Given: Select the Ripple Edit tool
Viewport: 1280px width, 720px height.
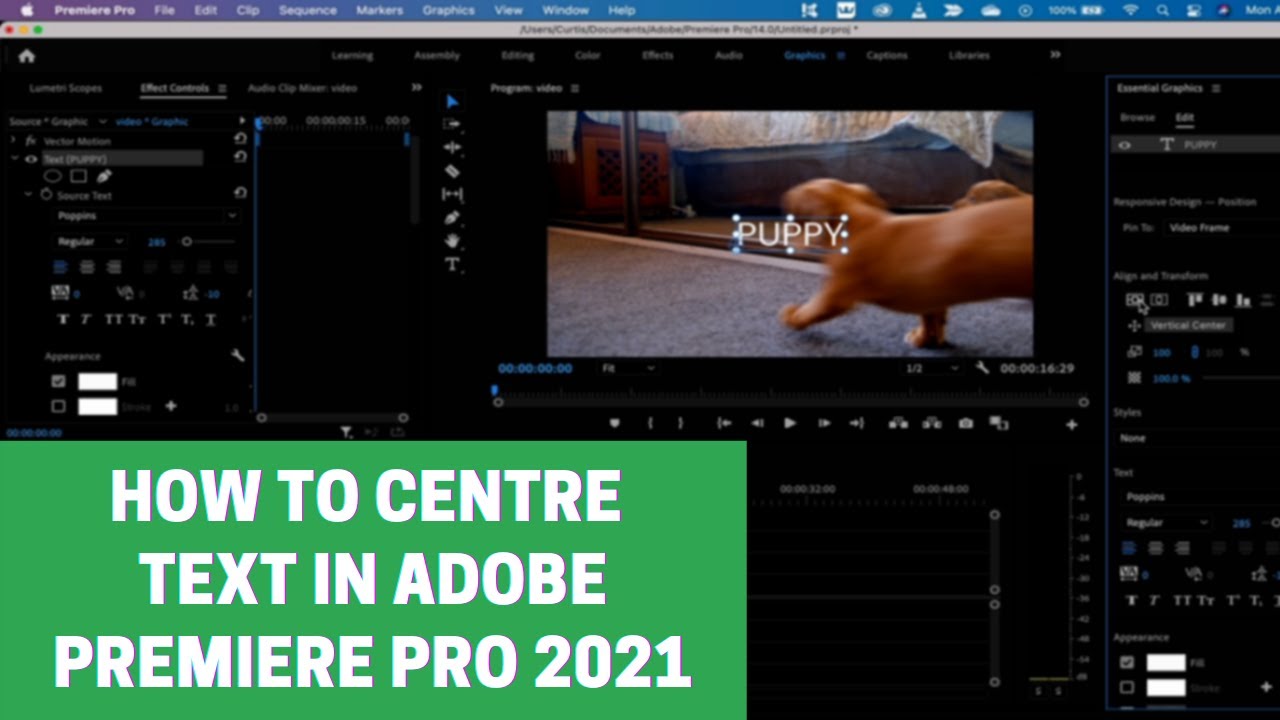Looking at the screenshot, I should click(452, 147).
